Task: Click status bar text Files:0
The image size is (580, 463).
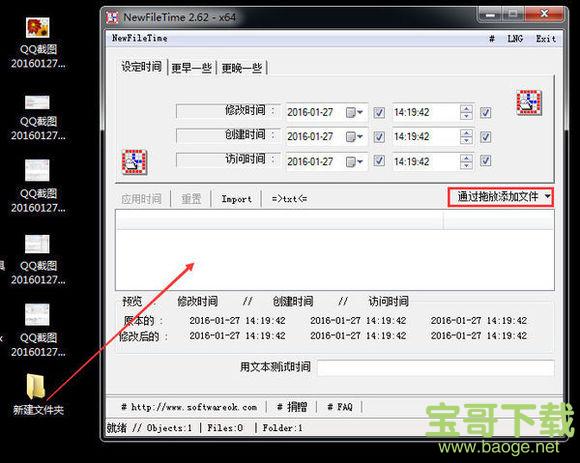Action: click(225, 428)
